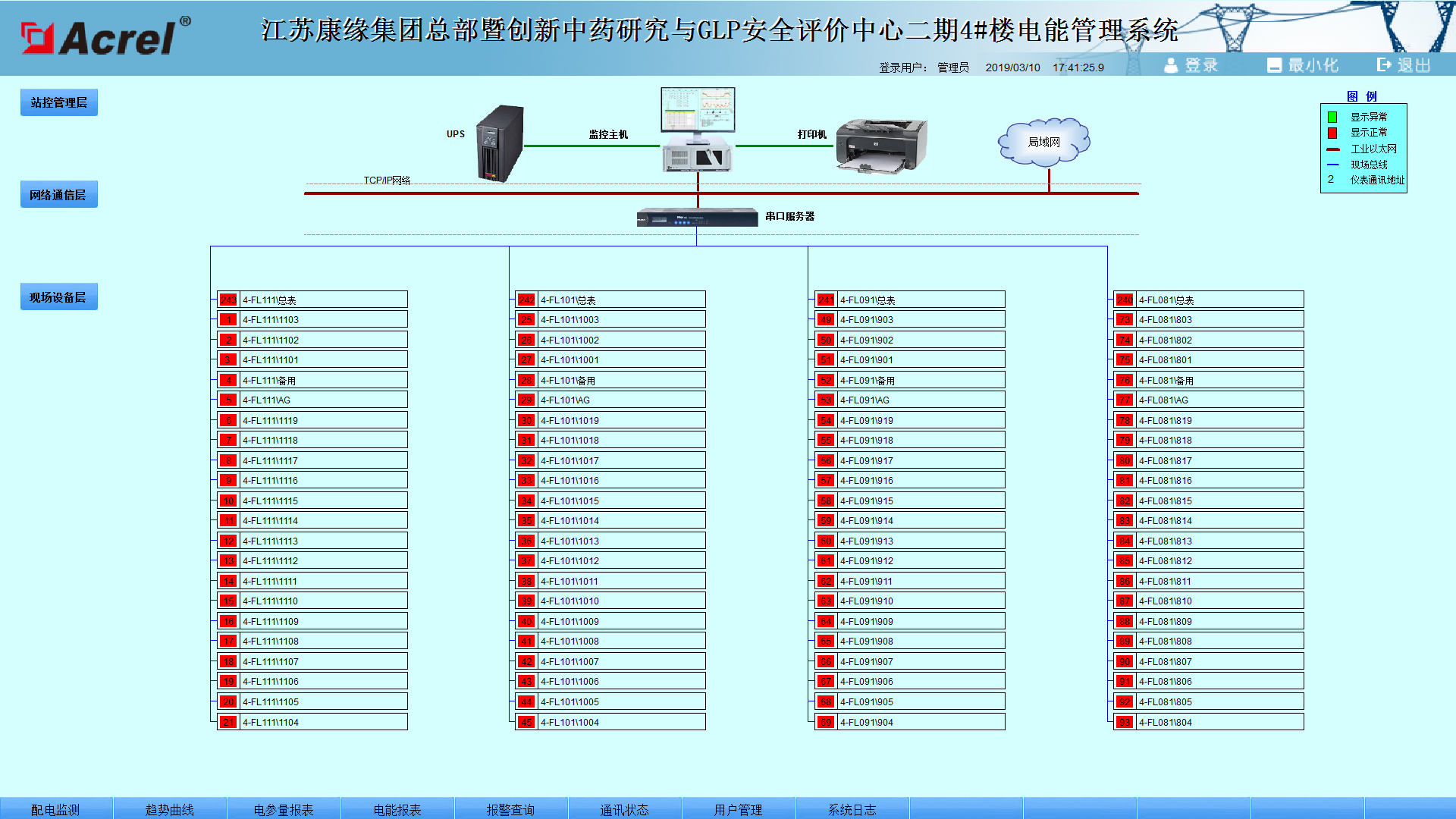Click the UPS tower device icon
The width and height of the screenshot is (1456, 819).
[500, 143]
